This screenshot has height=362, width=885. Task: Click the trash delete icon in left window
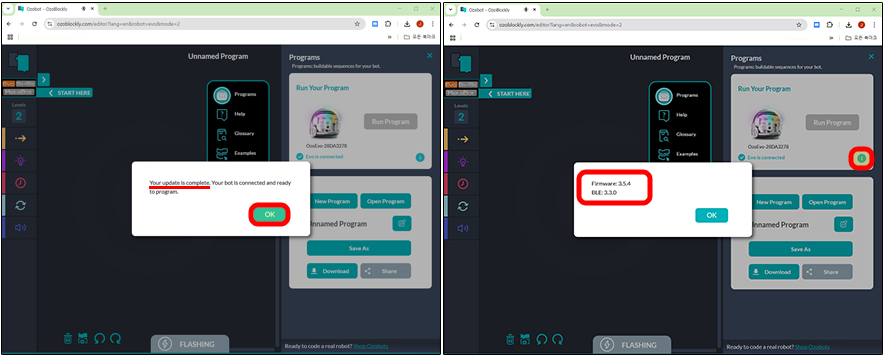pos(68,338)
